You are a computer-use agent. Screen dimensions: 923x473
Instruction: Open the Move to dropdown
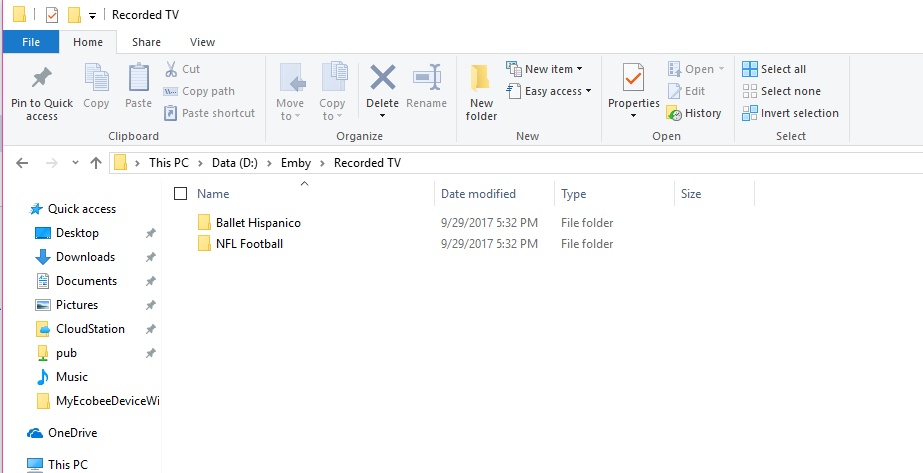(x=290, y=92)
